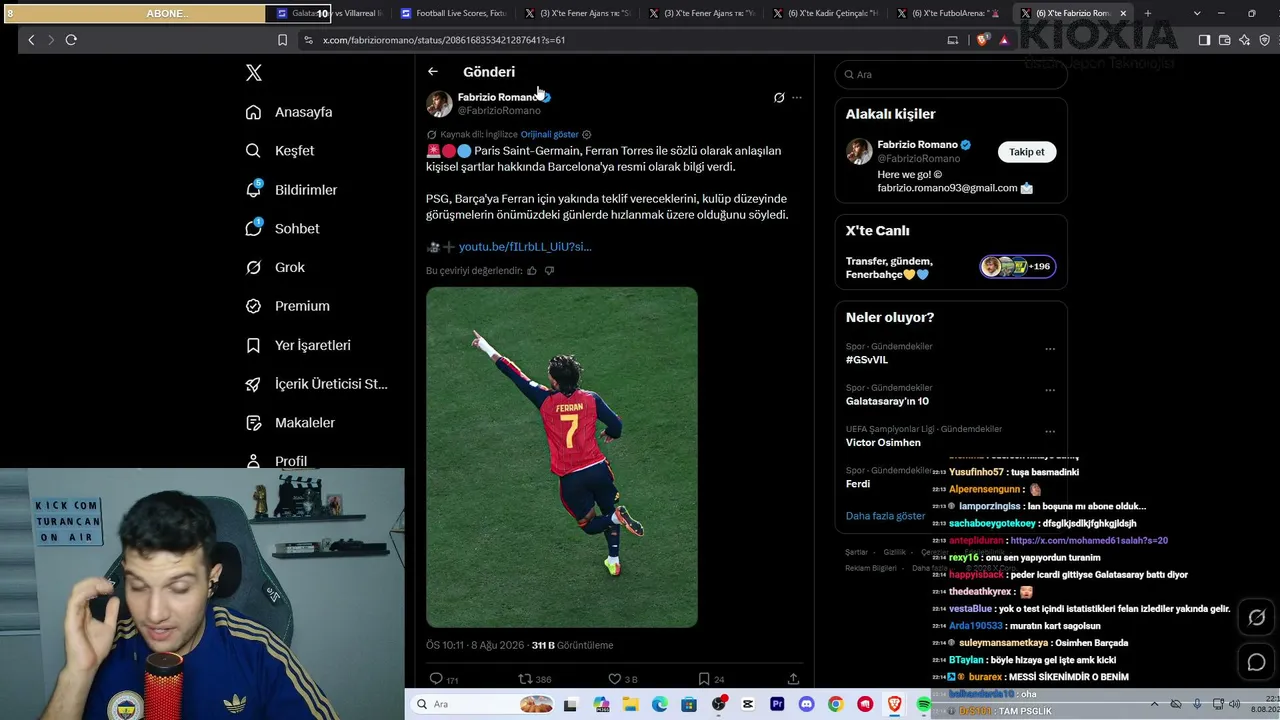This screenshot has height=720, width=1280.
Task: Open Microsoft Edge from the taskbar
Action: click(659, 705)
